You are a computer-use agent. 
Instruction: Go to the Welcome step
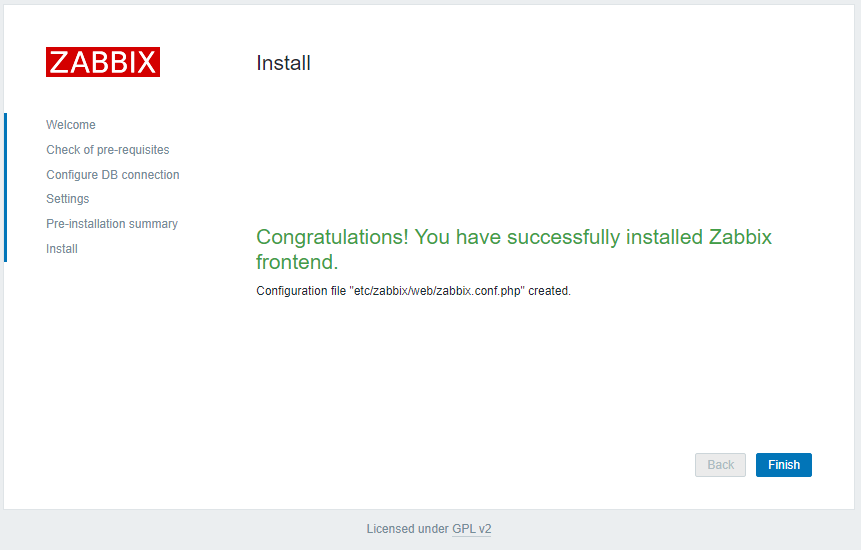click(x=71, y=125)
